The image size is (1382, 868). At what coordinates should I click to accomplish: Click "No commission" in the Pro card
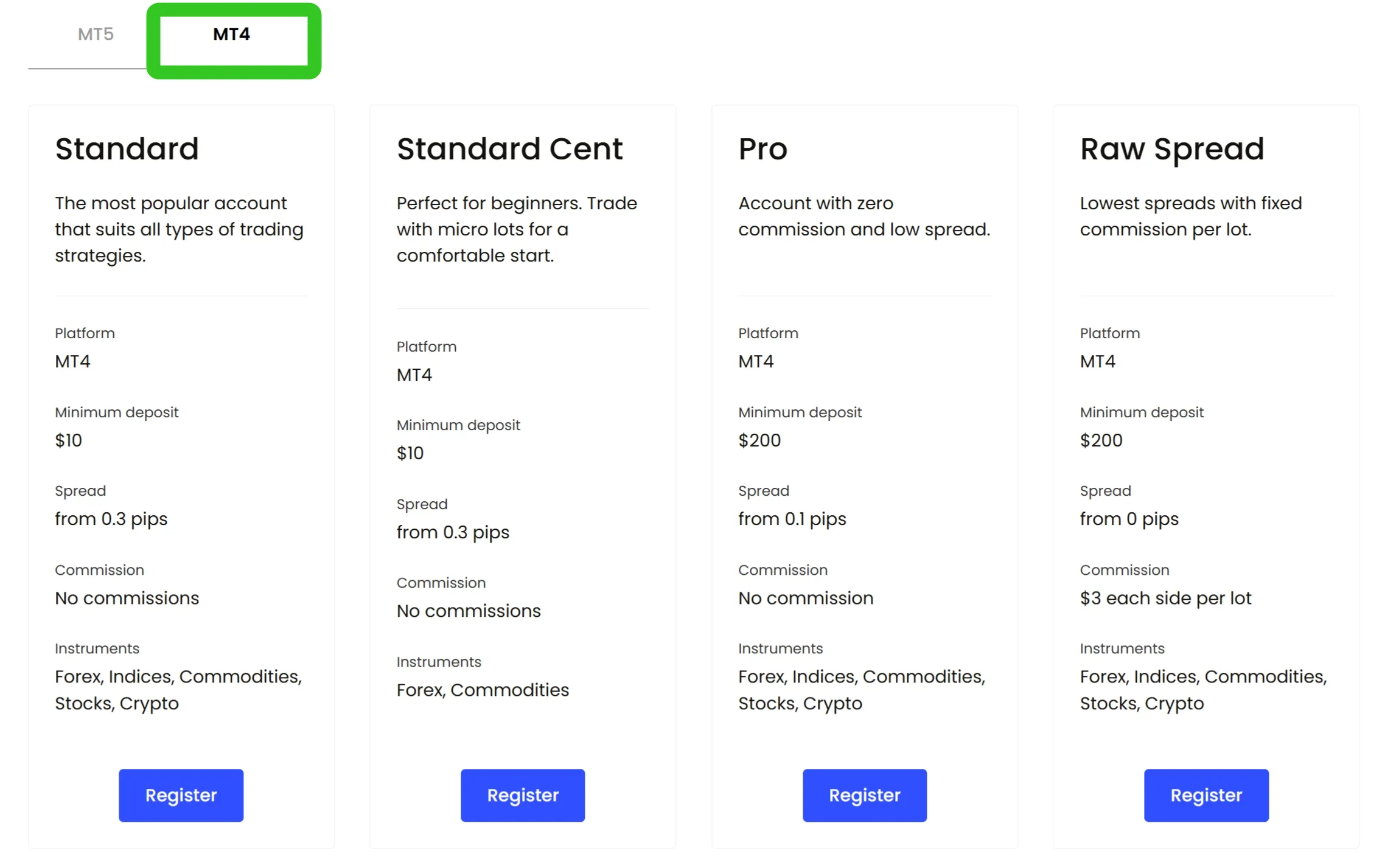[x=806, y=599]
